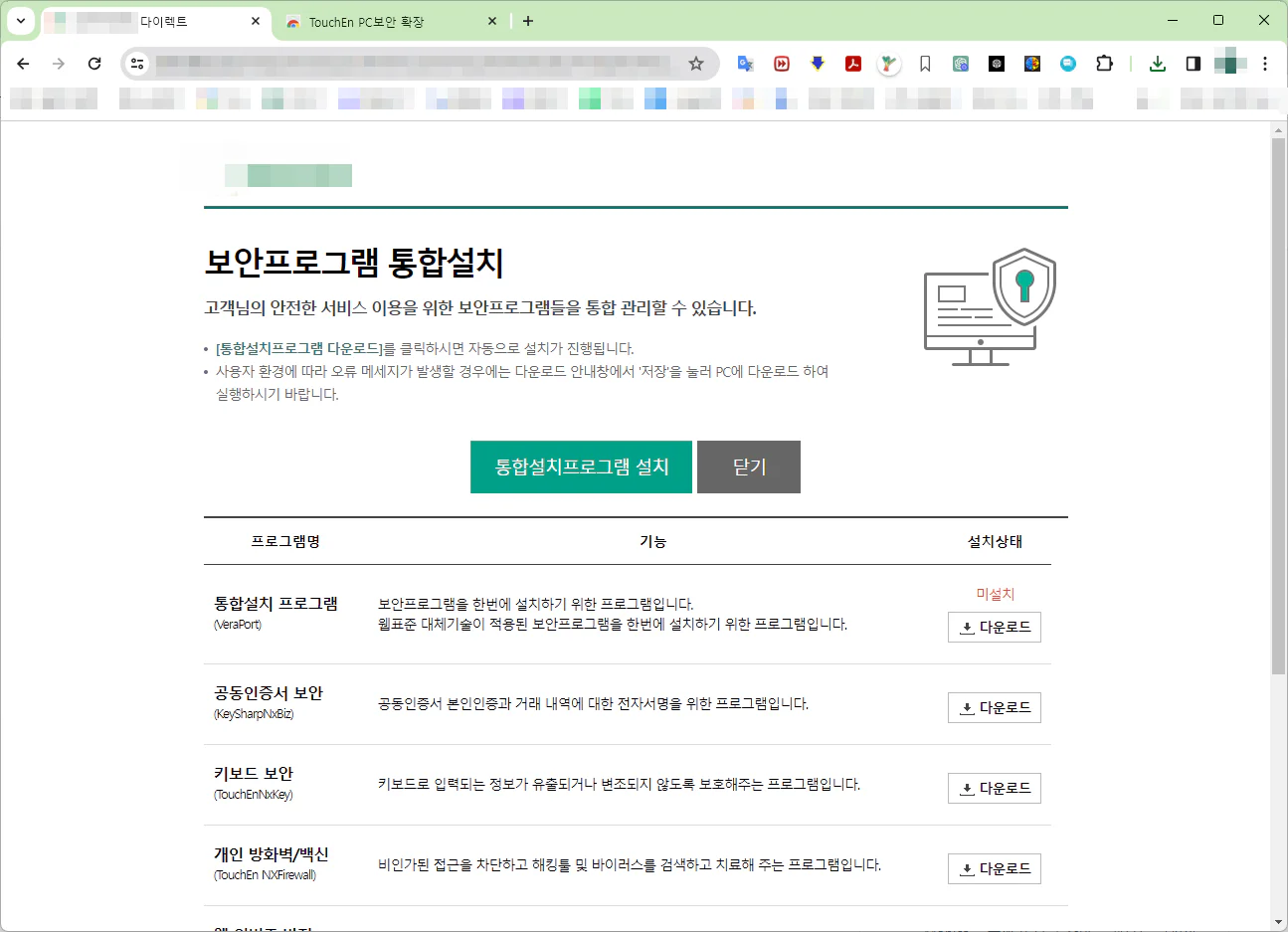
Task: Toggle the Chrome side panel
Action: pyautogui.click(x=1194, y=64)
